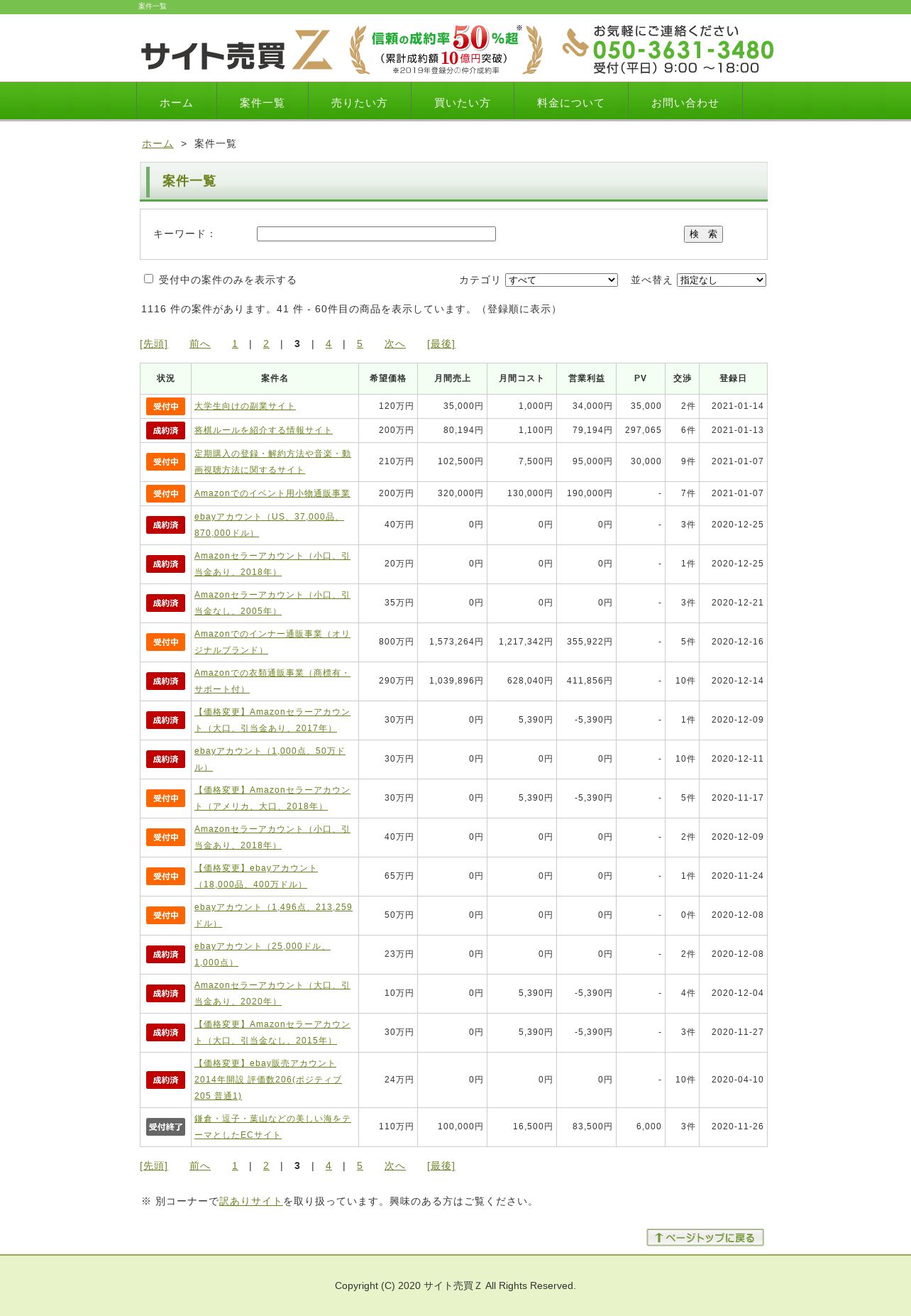The image size is (911, 1316).
Task: Open 鎌倉・逗子・葉山 ECサイト listing
Action: (x=272, y=1126)
